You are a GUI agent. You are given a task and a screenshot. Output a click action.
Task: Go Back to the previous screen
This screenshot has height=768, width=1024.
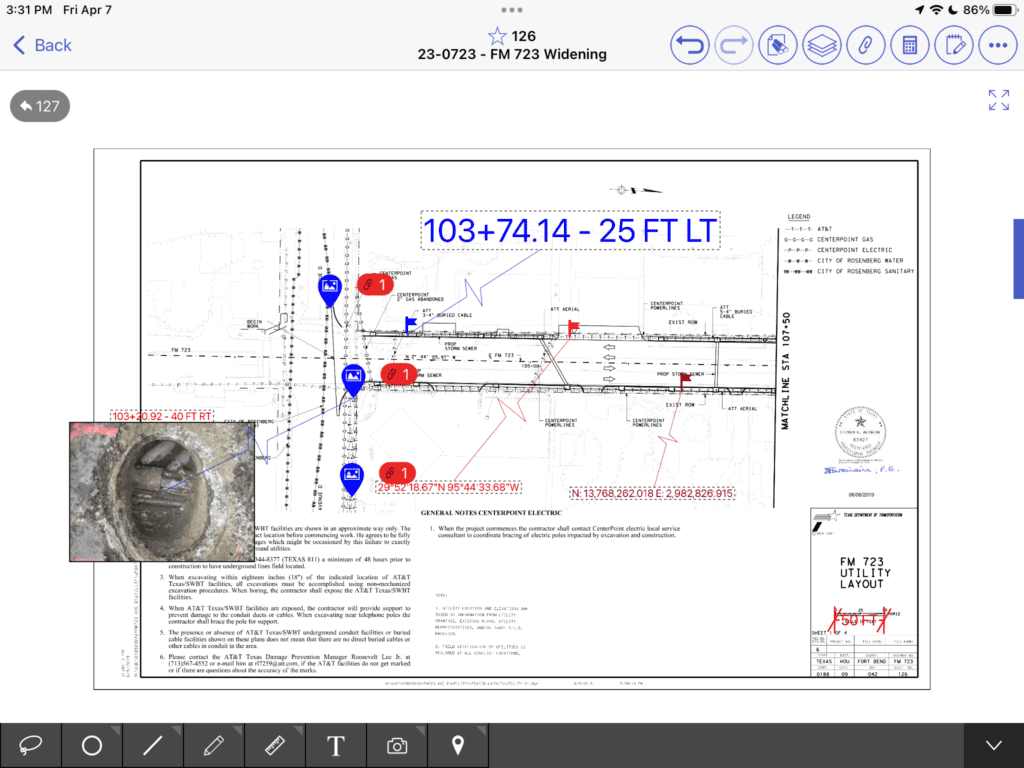[x=40, y=45]
